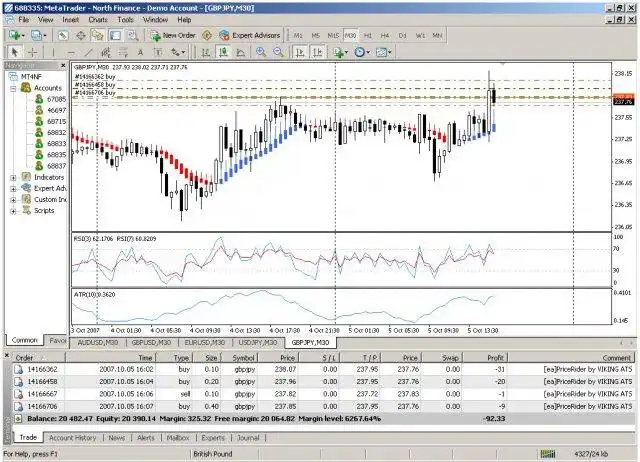Open the Journal tab
The width and height of the screenshot is (640, 462).
click(248, 438)
